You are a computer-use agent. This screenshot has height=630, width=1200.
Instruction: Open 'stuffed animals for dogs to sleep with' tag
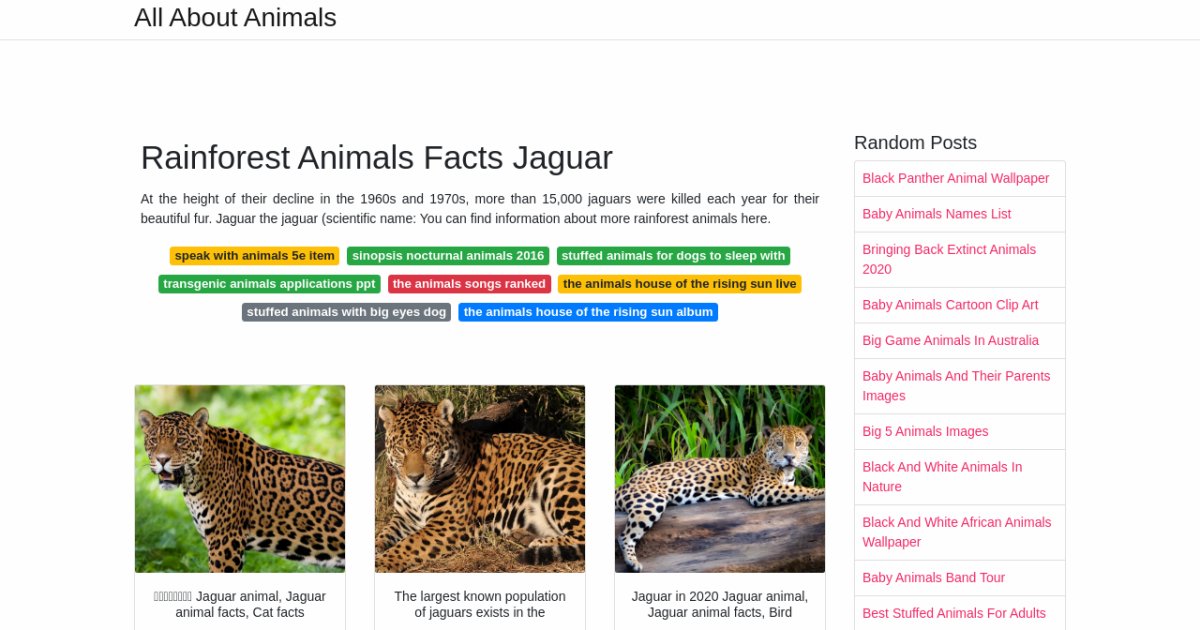673,256
